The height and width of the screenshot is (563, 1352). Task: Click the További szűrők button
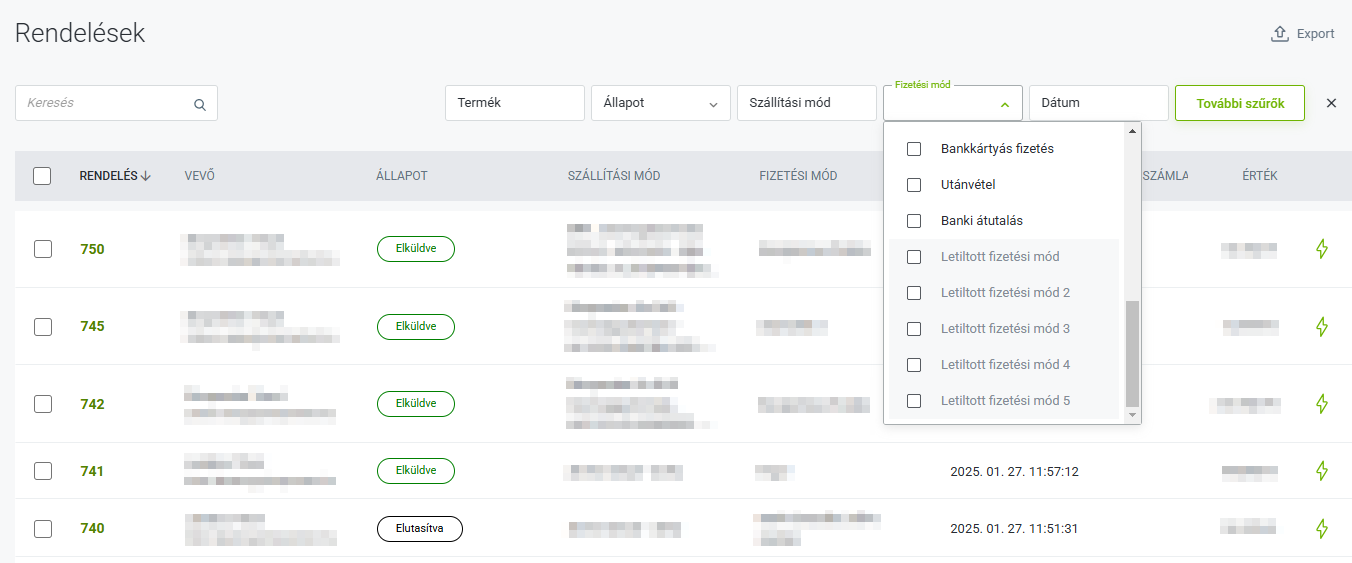tap(1240, 103)
